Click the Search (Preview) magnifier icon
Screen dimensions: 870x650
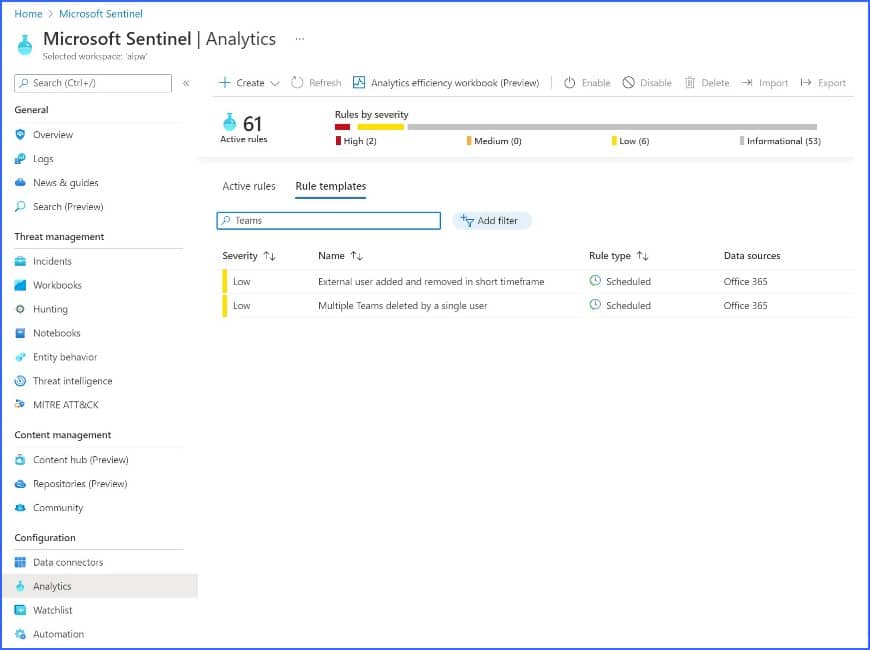pos(21,206)
